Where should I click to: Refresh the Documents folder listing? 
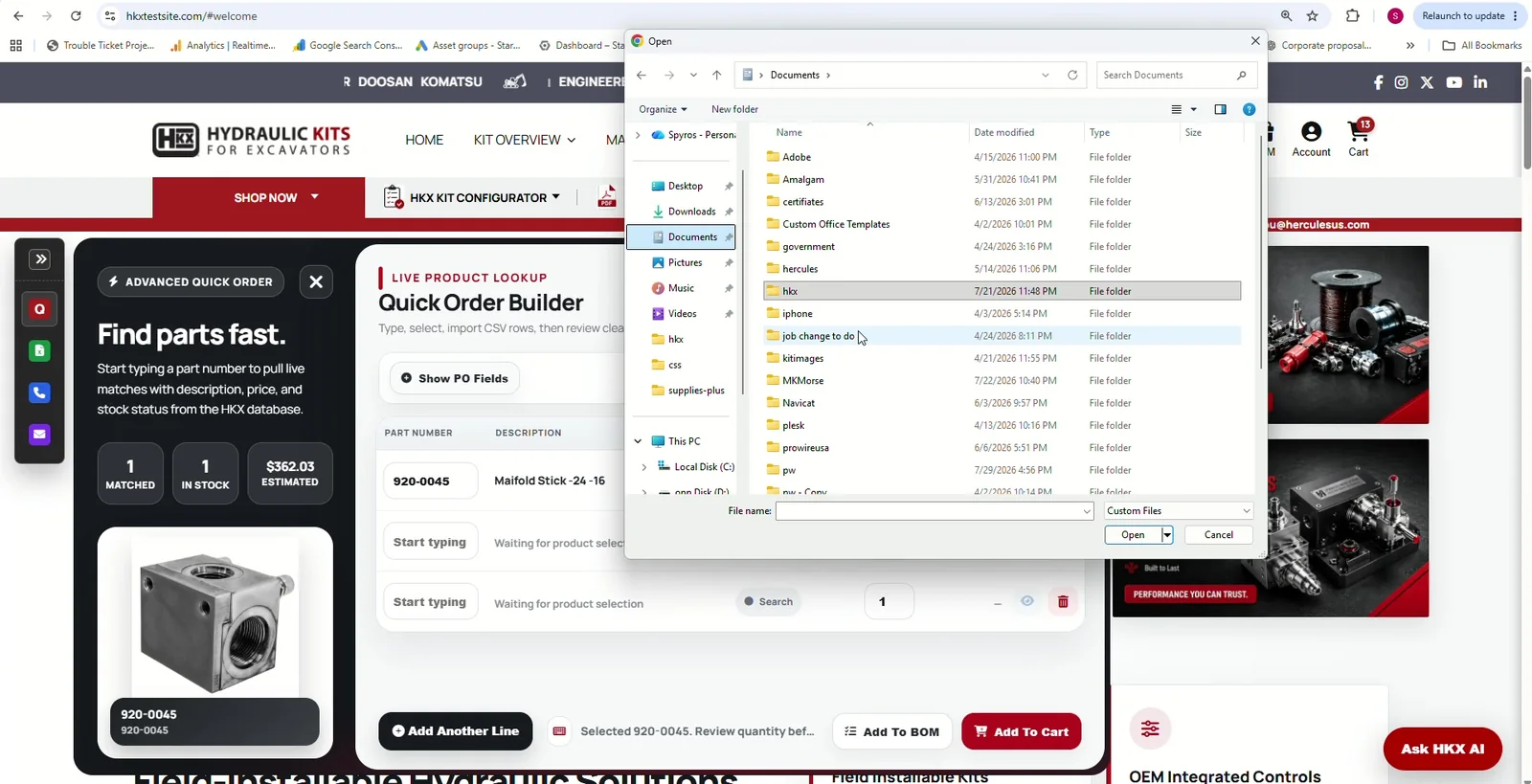[1072, 75]
